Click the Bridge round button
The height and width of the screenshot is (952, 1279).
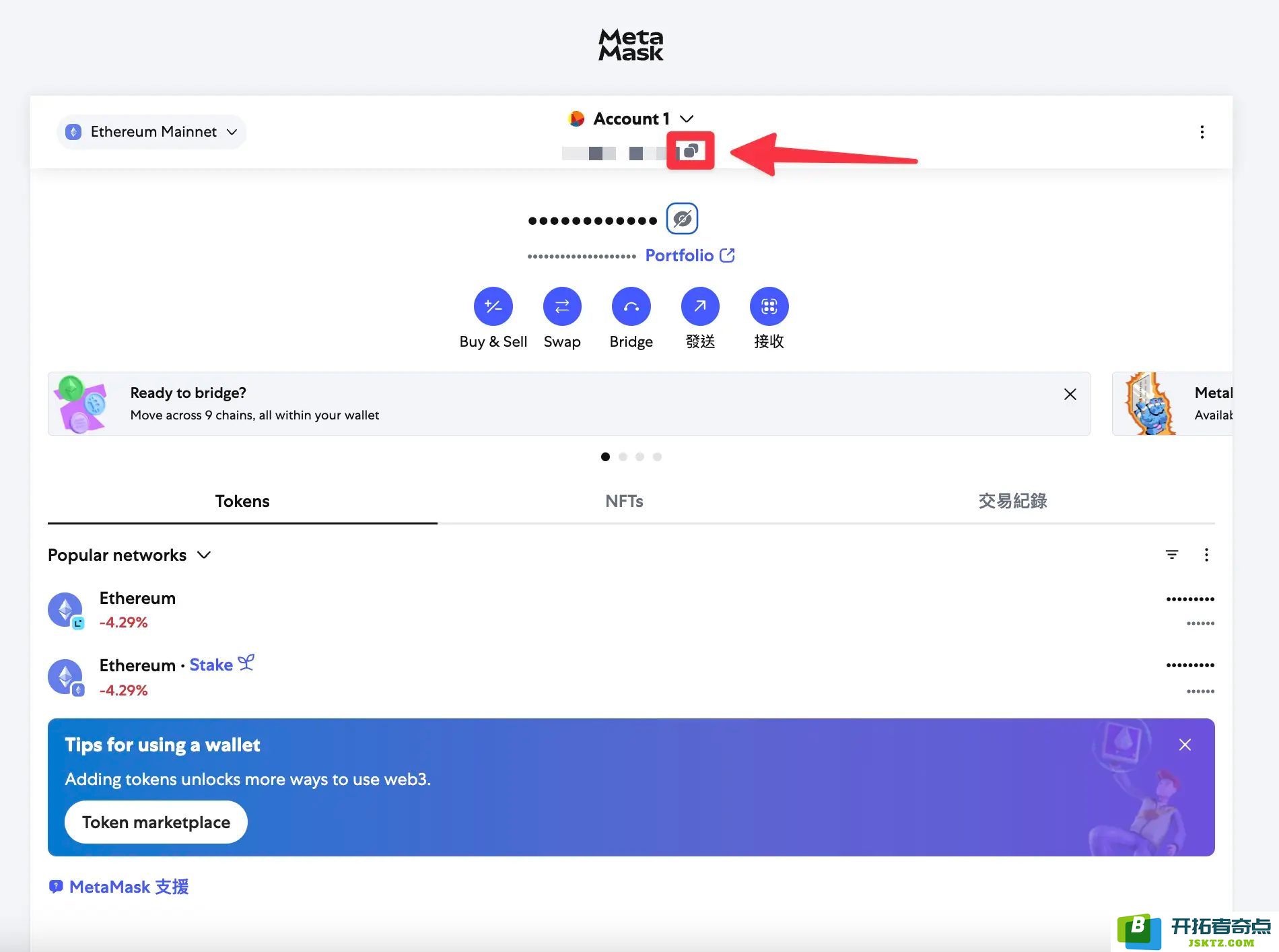631,306
